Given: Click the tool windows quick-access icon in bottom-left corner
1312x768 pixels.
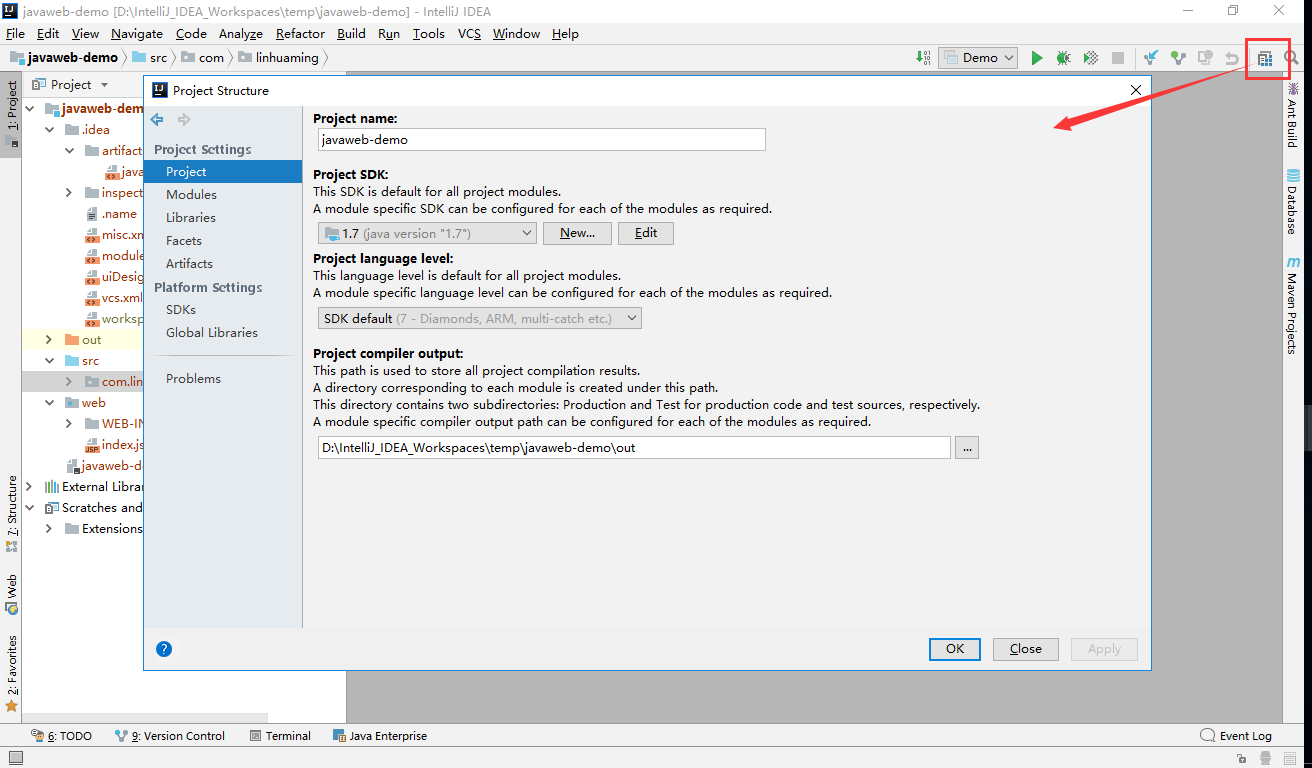Looking at the screenshot, I should click(14, 759).
